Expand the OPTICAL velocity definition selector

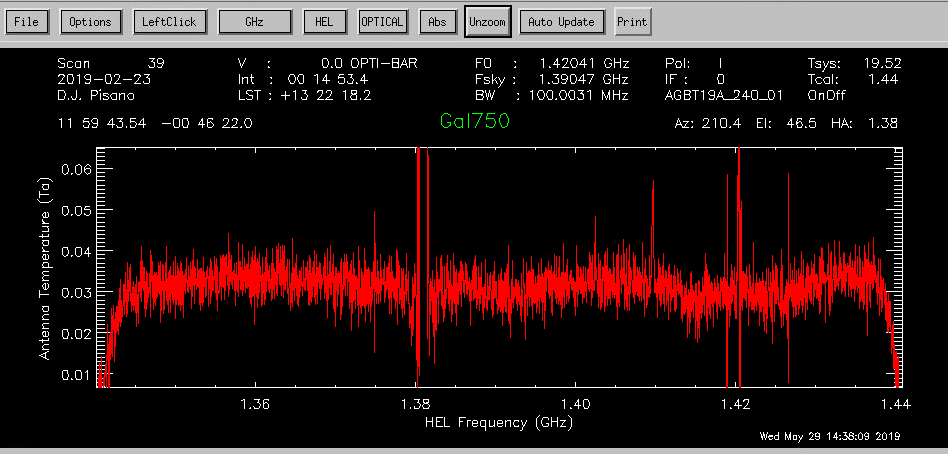click(383, 22)
